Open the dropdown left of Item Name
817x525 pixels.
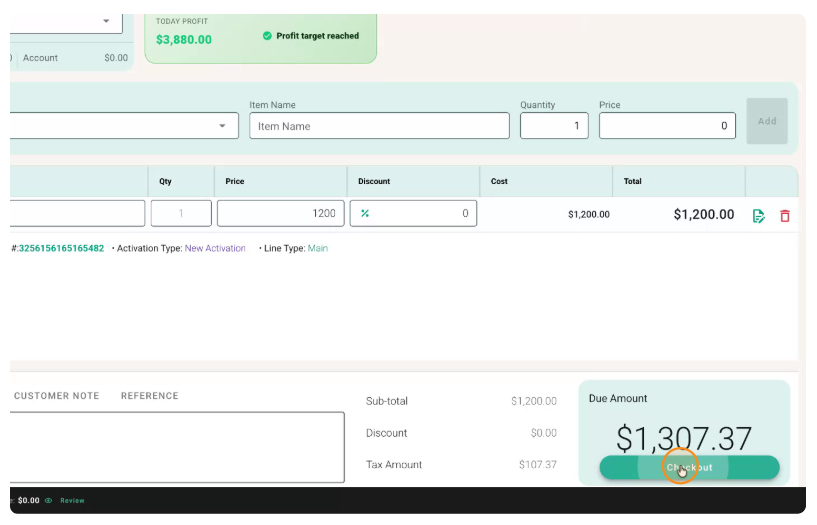coord(124,126)
